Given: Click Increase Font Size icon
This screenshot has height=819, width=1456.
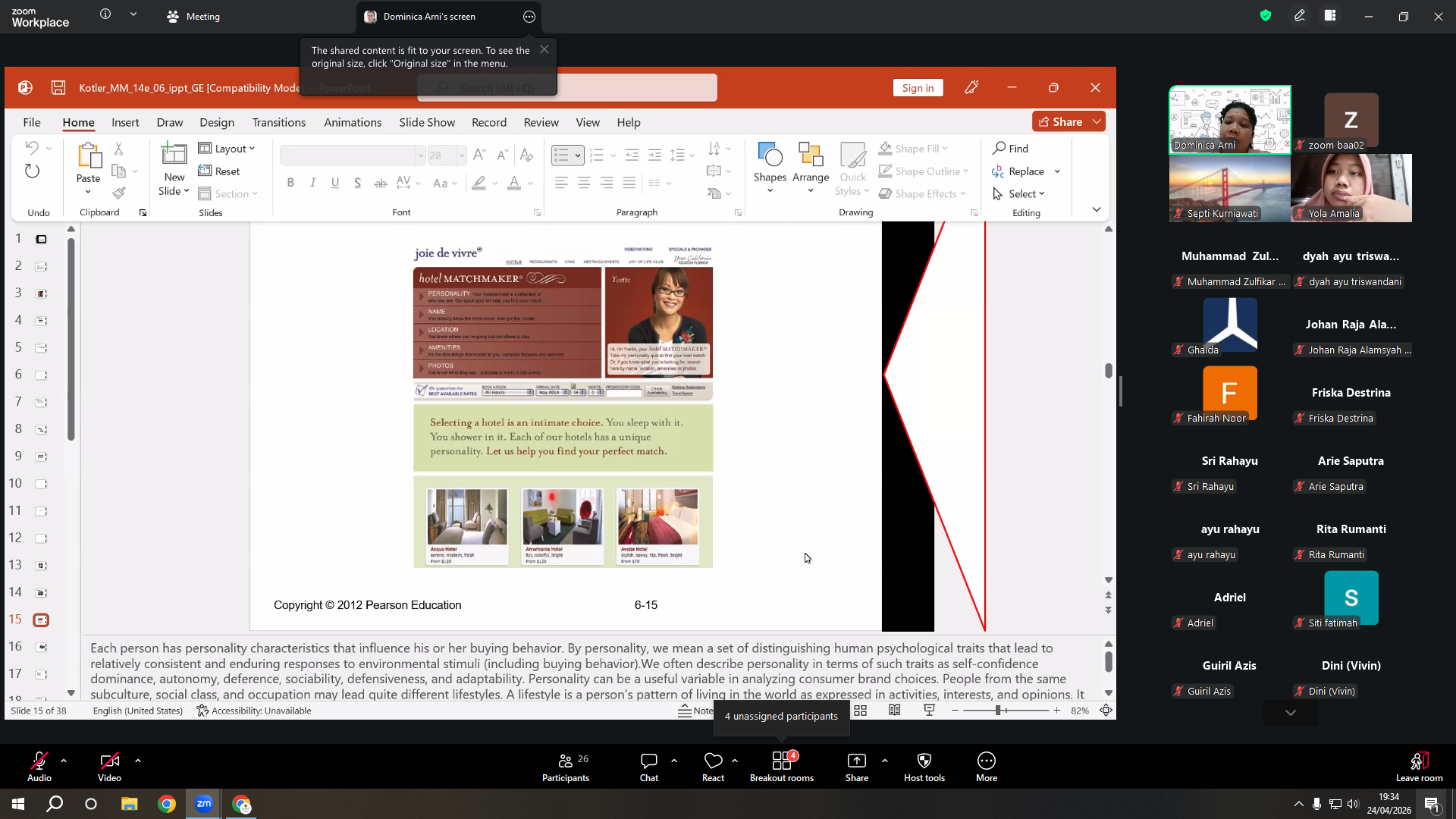Looking at the screenshot, I should tap(479, 155).
